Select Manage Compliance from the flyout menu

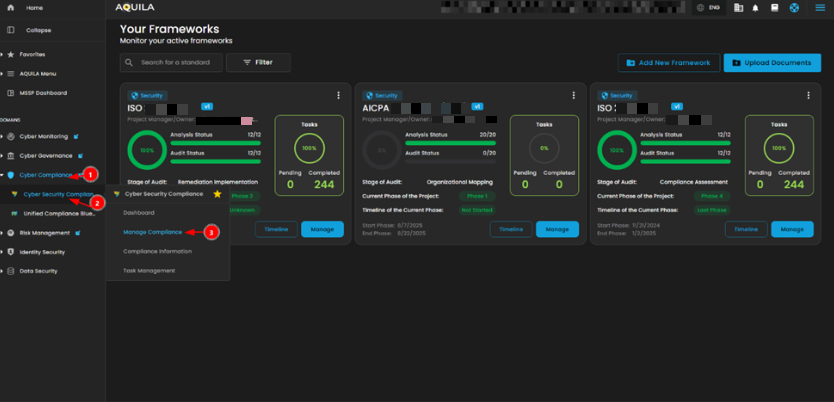point(152,232)
